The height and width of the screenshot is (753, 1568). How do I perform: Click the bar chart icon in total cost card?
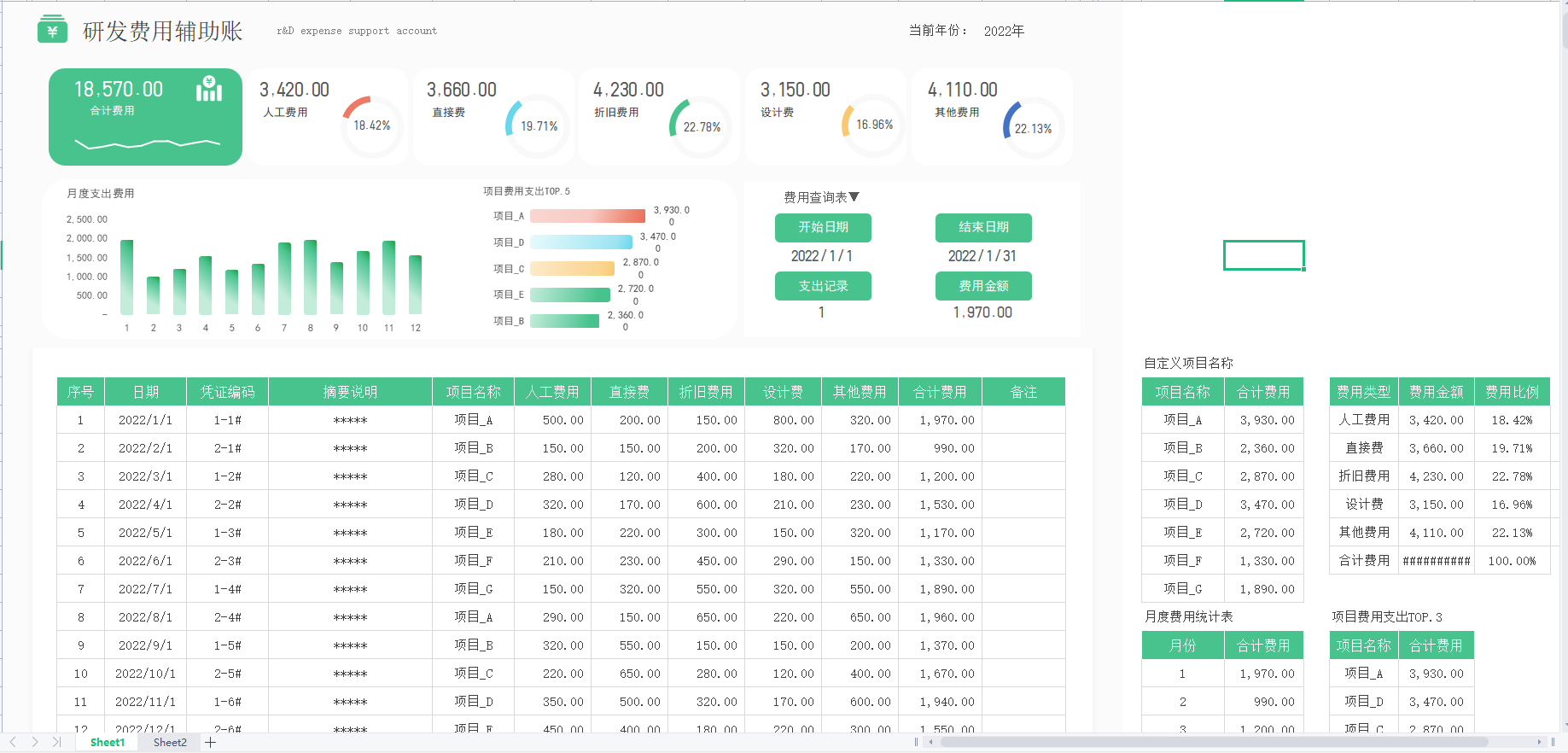tap(209, 88)
